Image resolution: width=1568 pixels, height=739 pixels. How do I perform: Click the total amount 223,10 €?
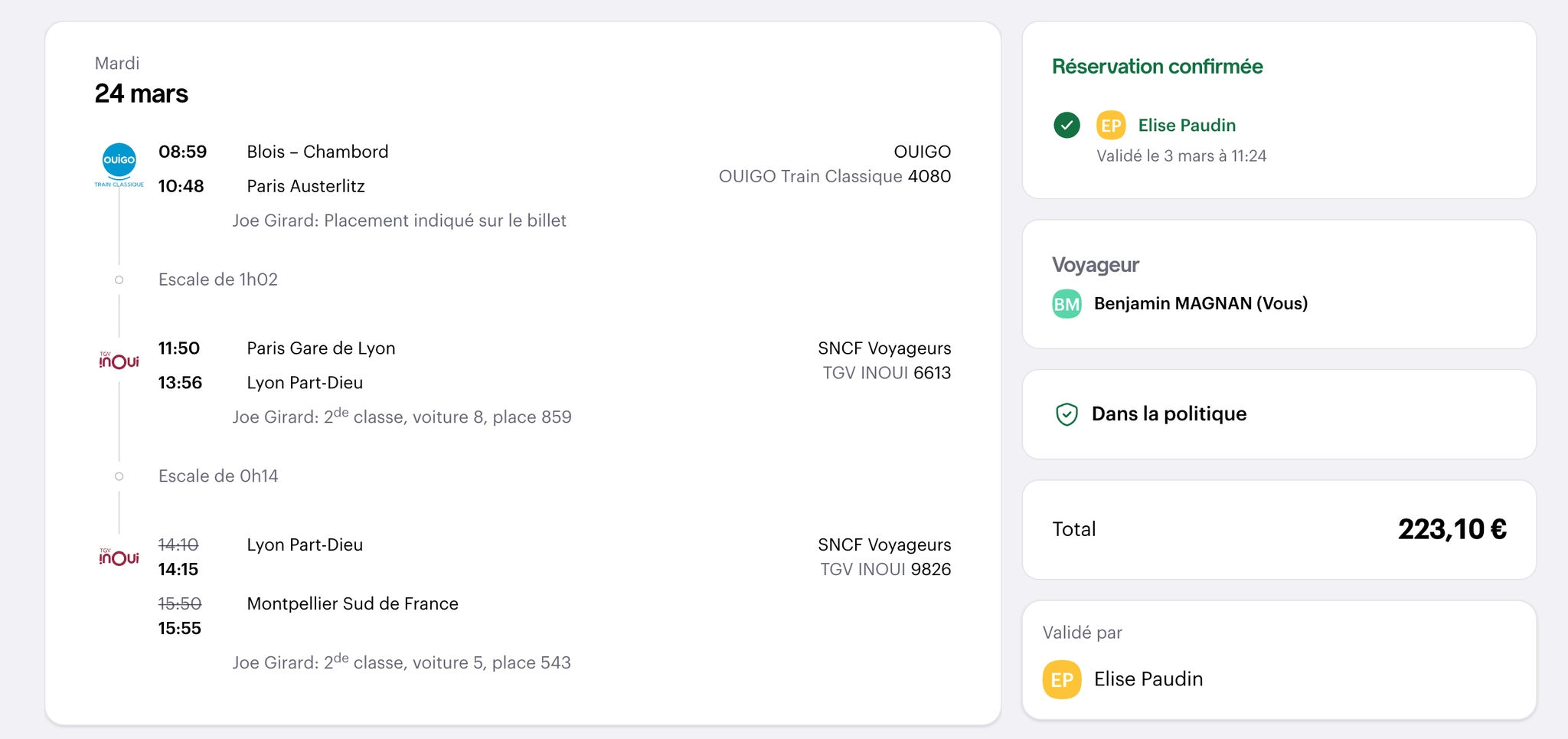[1452, 529]
